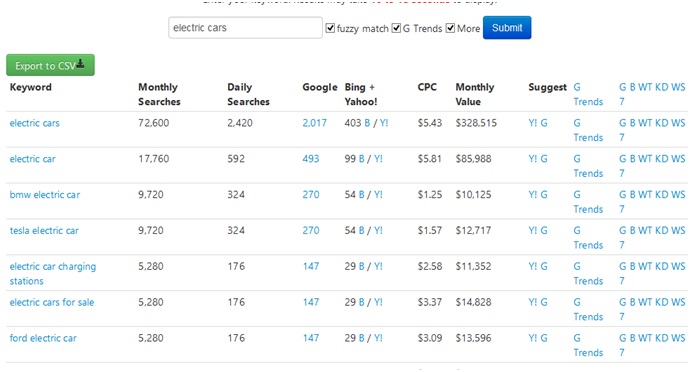Click Suggest 'G' link in electric cars row
This screenshot has height=372, width=690.
click(544, 123)
